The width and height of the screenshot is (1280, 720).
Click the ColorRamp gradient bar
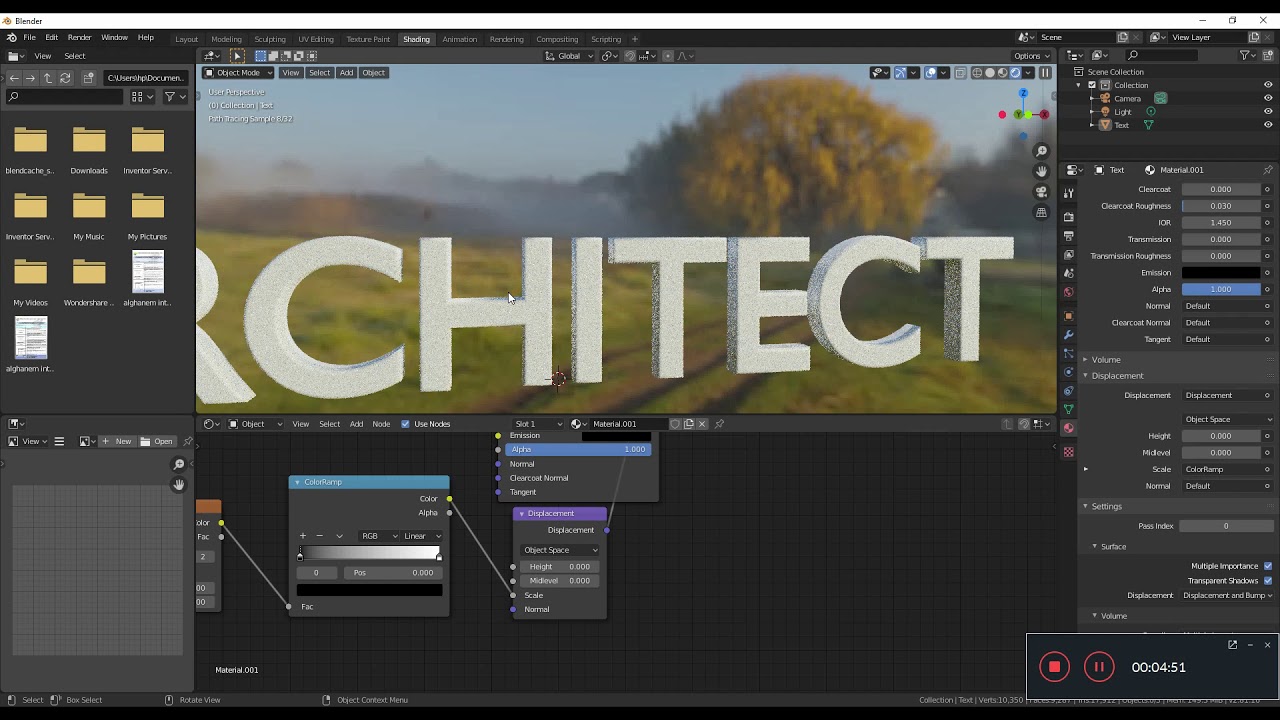369,553
